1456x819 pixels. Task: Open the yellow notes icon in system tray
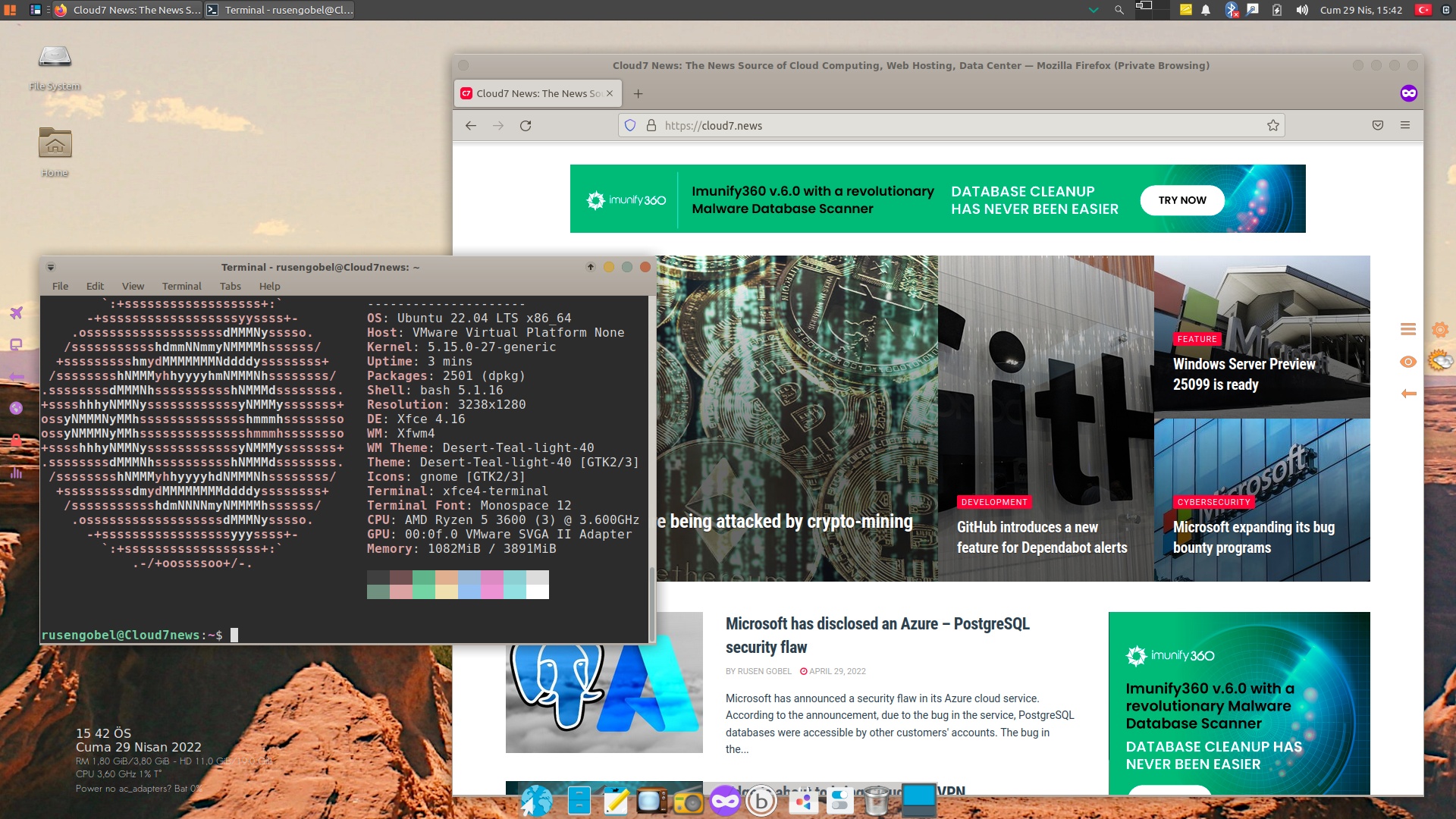pos(1185,10)
